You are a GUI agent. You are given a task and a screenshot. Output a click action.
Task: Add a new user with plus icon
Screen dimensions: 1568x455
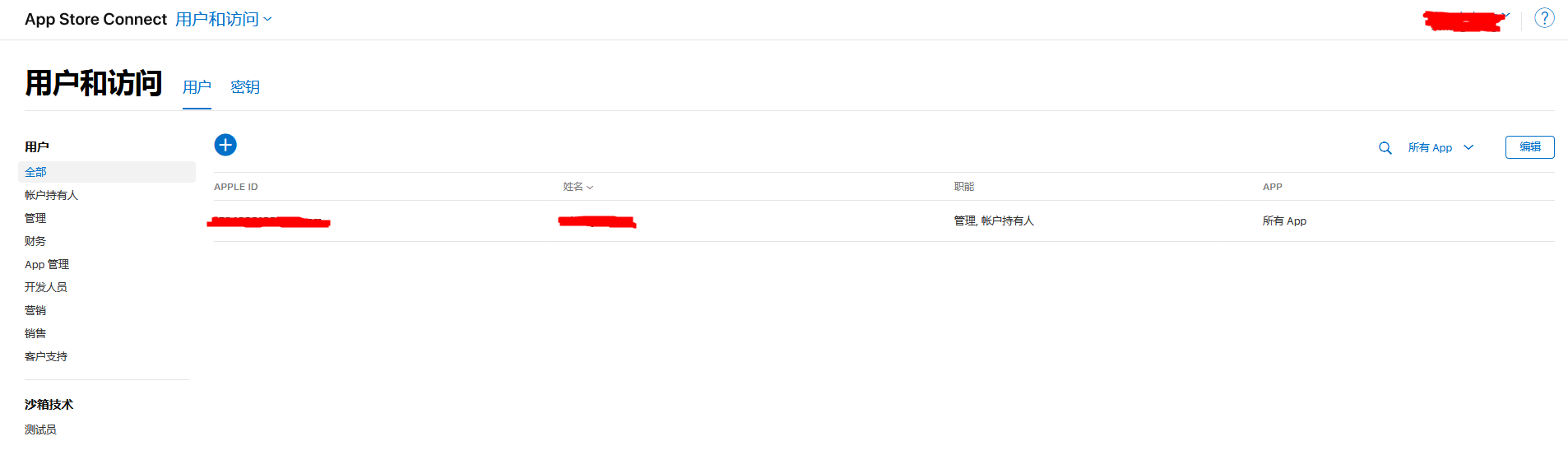click(x=225, y=145)
